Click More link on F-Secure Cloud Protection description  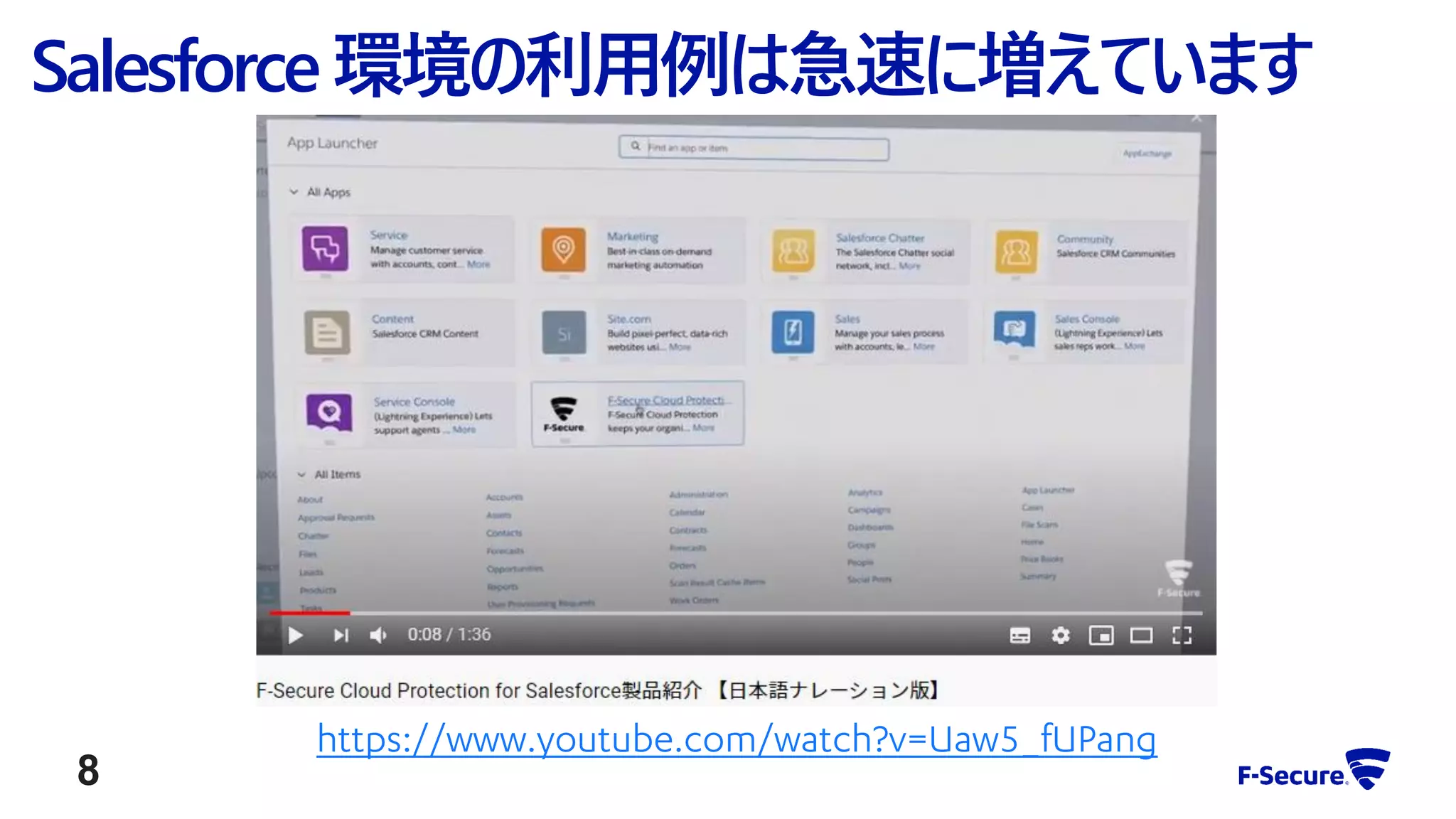coord(703,427)
